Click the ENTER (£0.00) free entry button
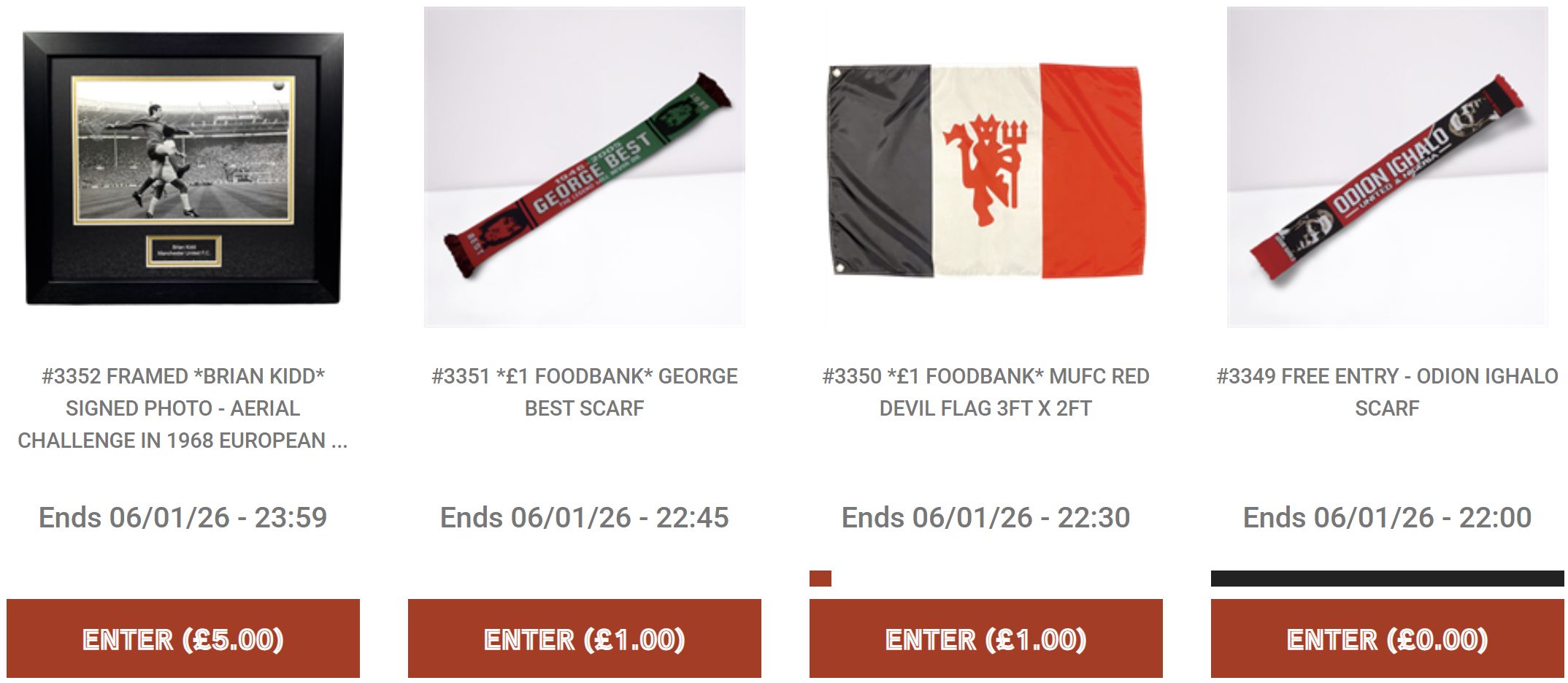 point(1387,639)
